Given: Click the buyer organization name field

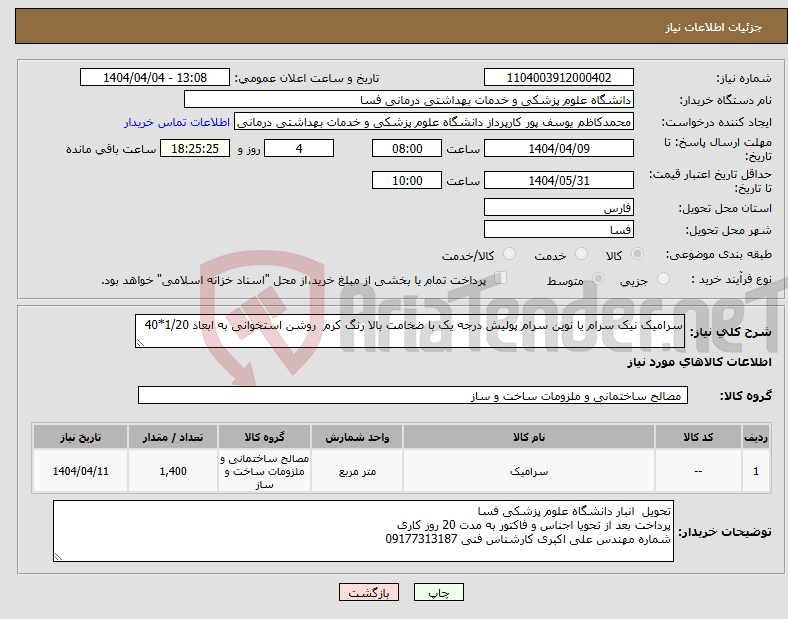Looking at the screenshot, I should click(x=409, y=99).
